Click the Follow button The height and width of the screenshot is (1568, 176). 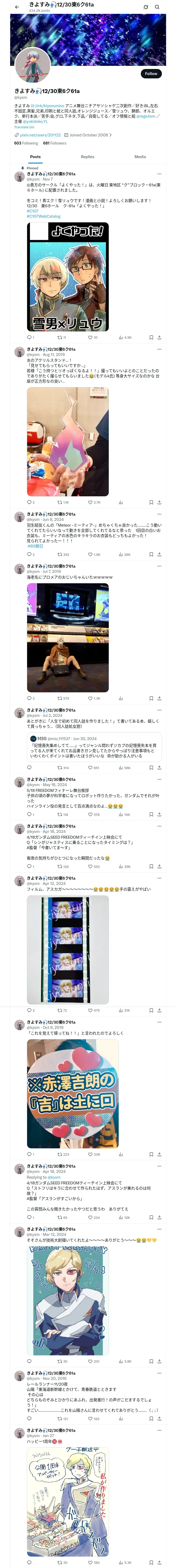[x=150, y=74]
